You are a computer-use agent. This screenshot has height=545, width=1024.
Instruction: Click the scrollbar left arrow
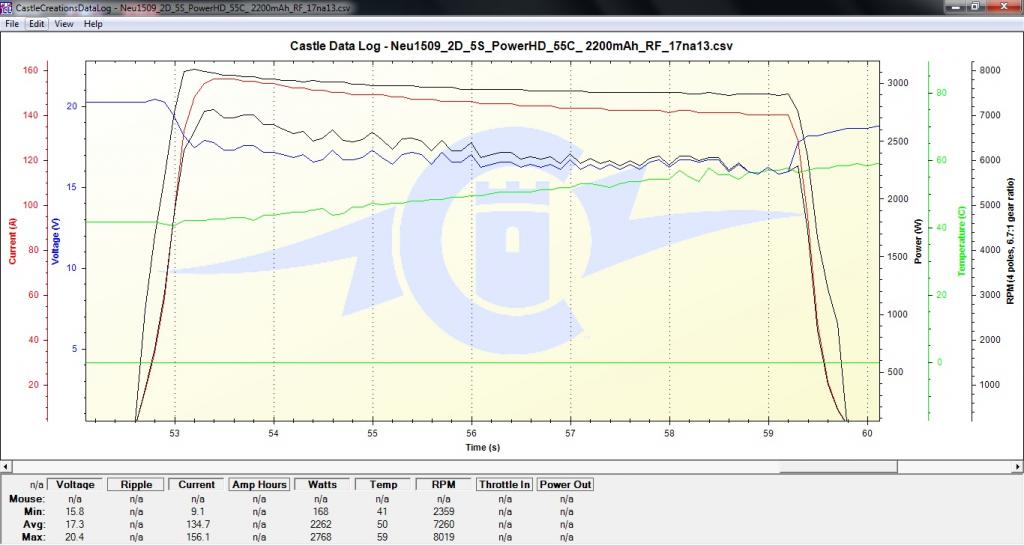pos(6,467)
